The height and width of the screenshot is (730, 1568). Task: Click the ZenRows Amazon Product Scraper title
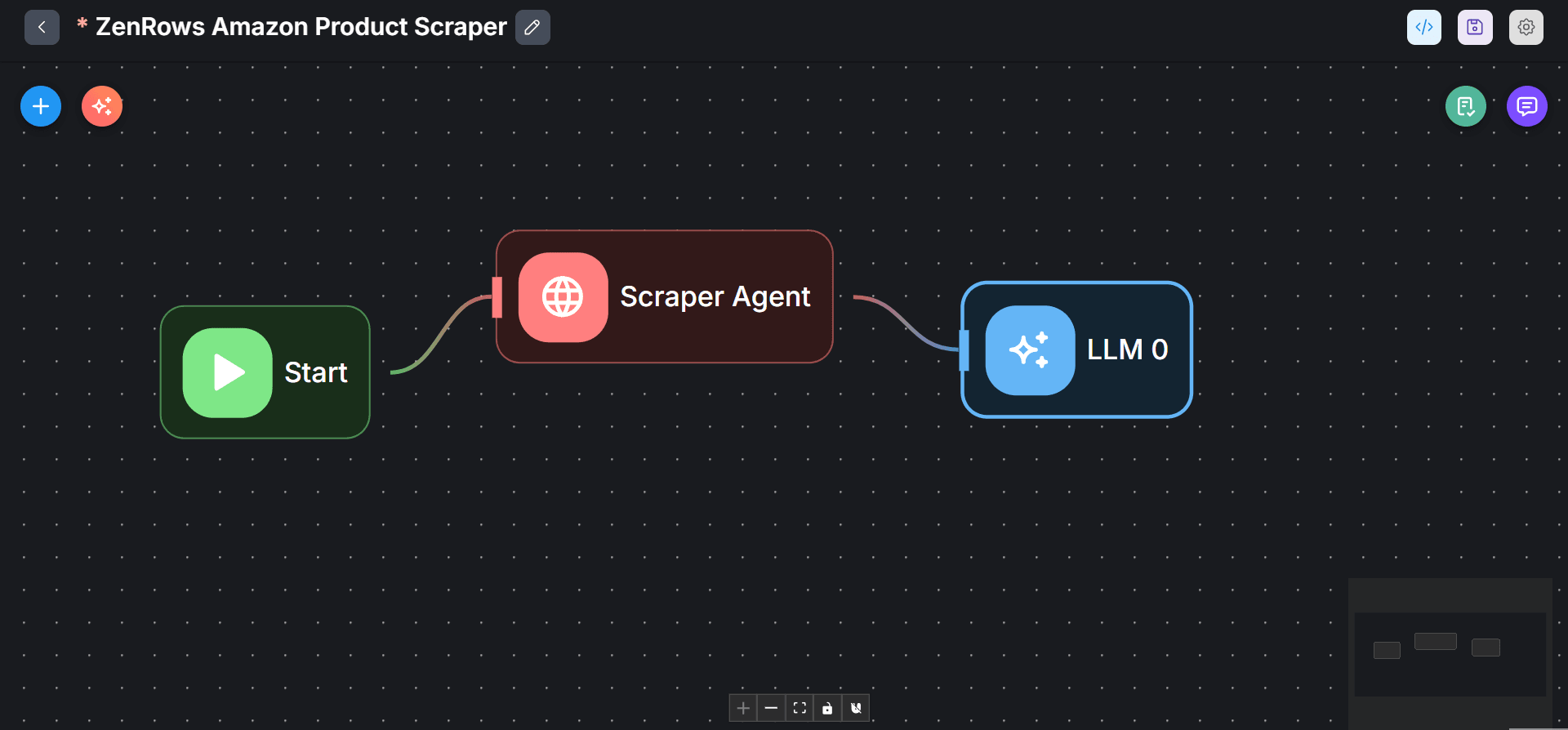pyautogui.click(x=301, y=27)
